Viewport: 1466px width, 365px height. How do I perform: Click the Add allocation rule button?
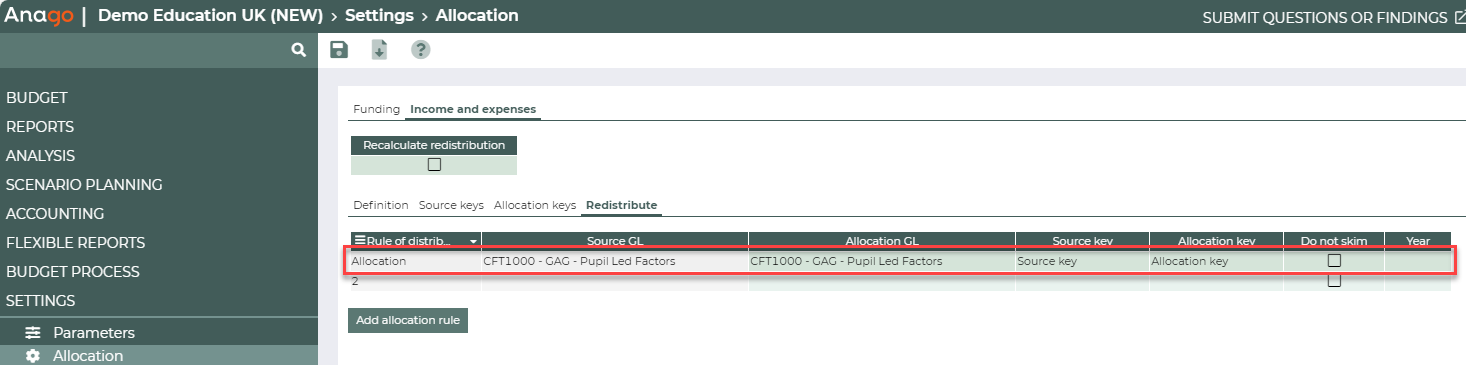pos(408,321)
